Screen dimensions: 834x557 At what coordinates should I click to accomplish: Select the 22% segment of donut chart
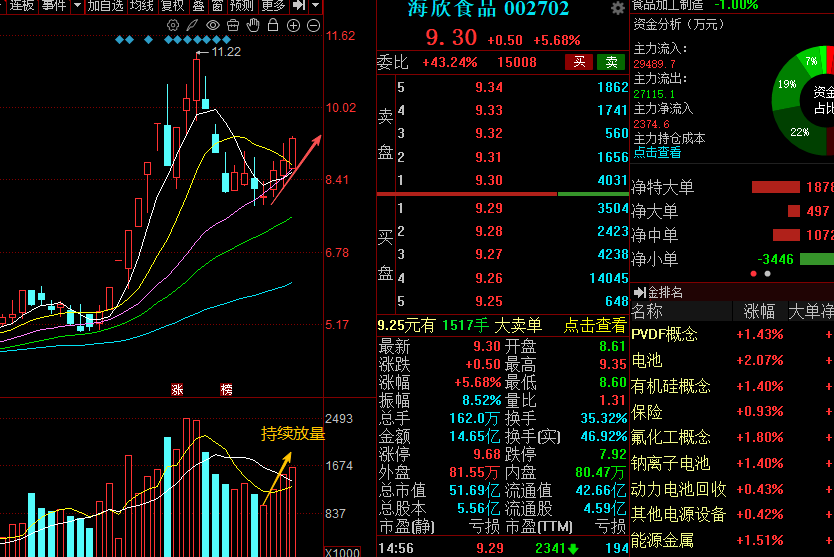(799, 132)
